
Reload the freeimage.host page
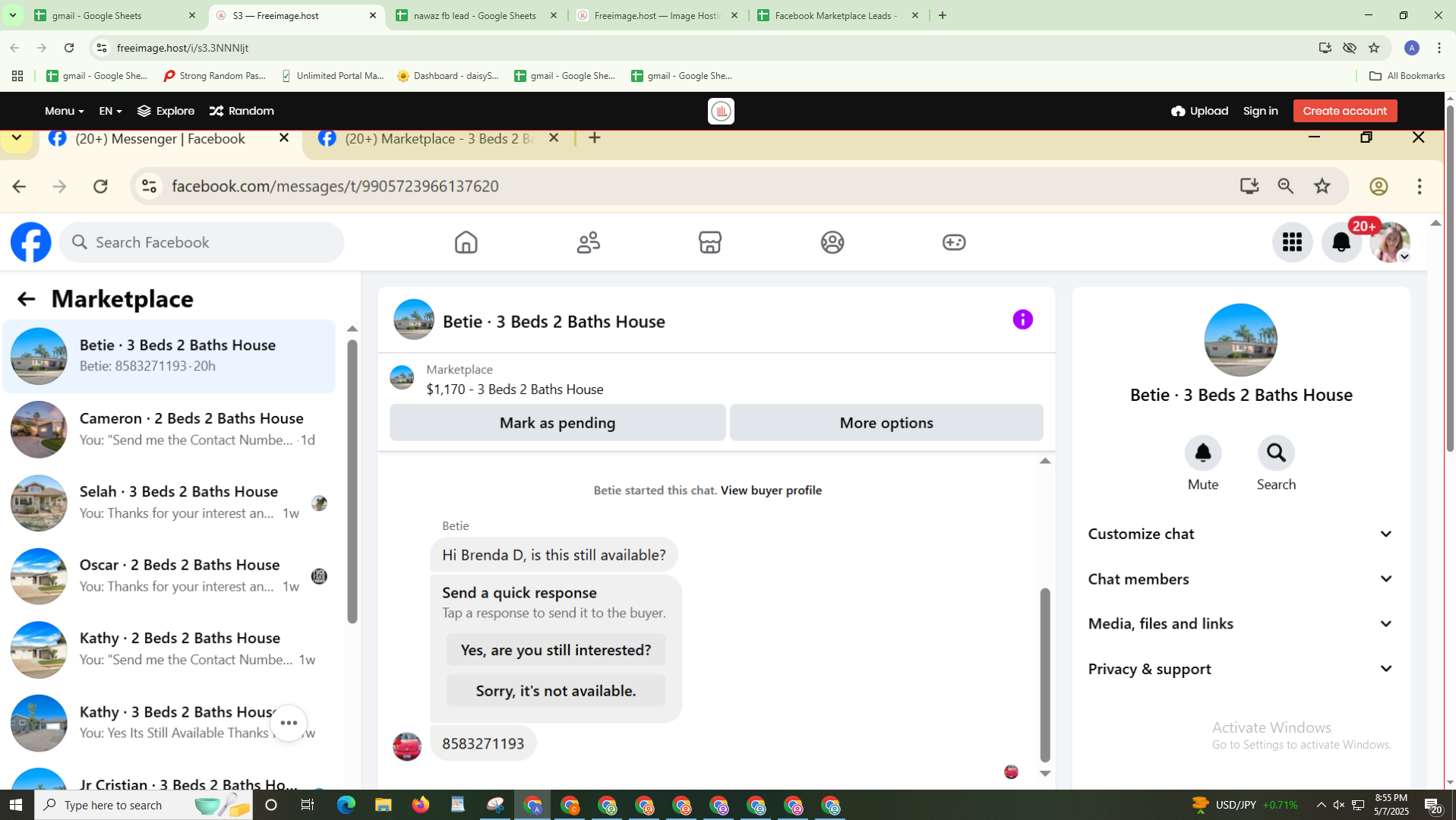tap(69, 48)
